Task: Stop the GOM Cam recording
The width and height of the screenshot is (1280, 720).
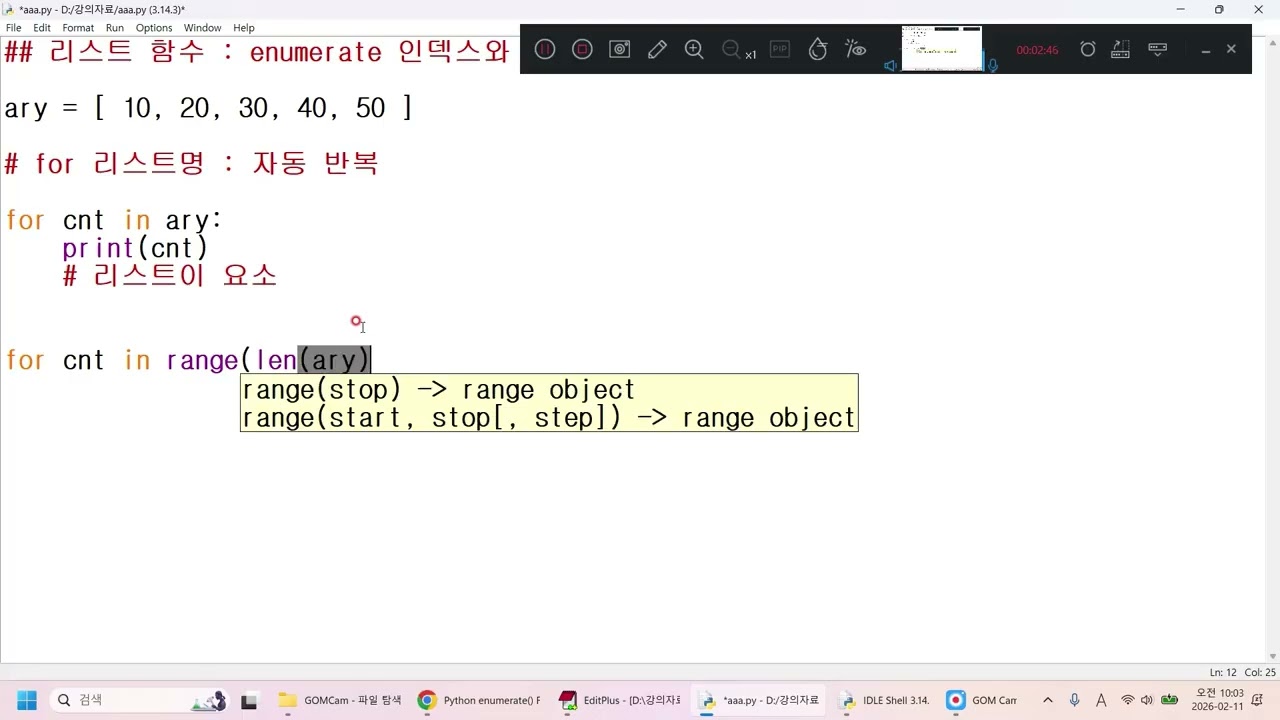Action: [582, 49]
